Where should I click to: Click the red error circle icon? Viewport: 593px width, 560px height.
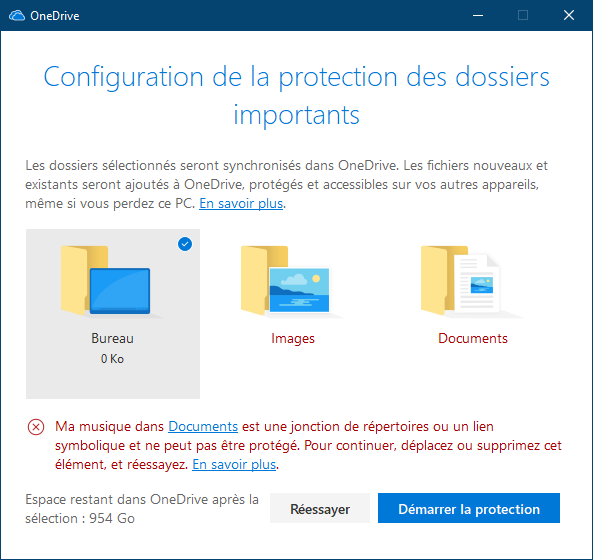tap(36, 427)
